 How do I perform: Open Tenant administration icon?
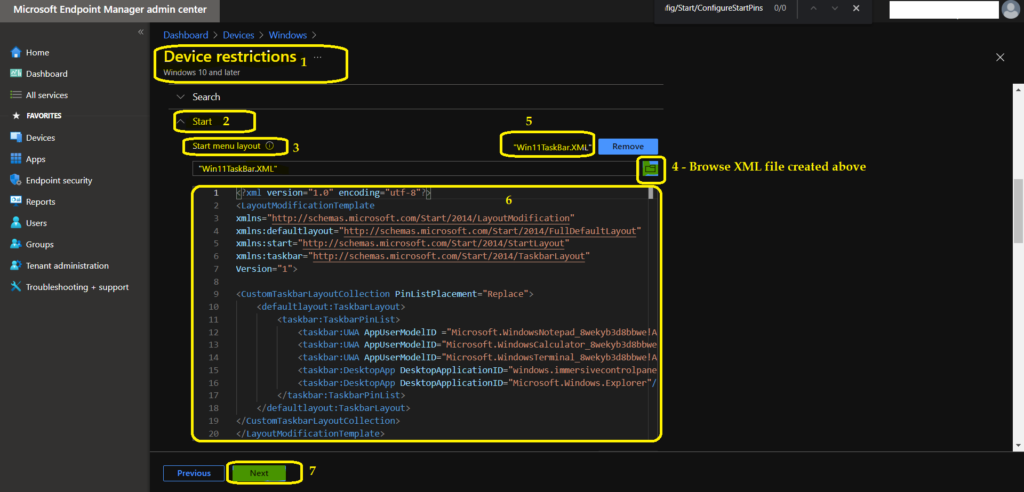click(x=16, y=266)
